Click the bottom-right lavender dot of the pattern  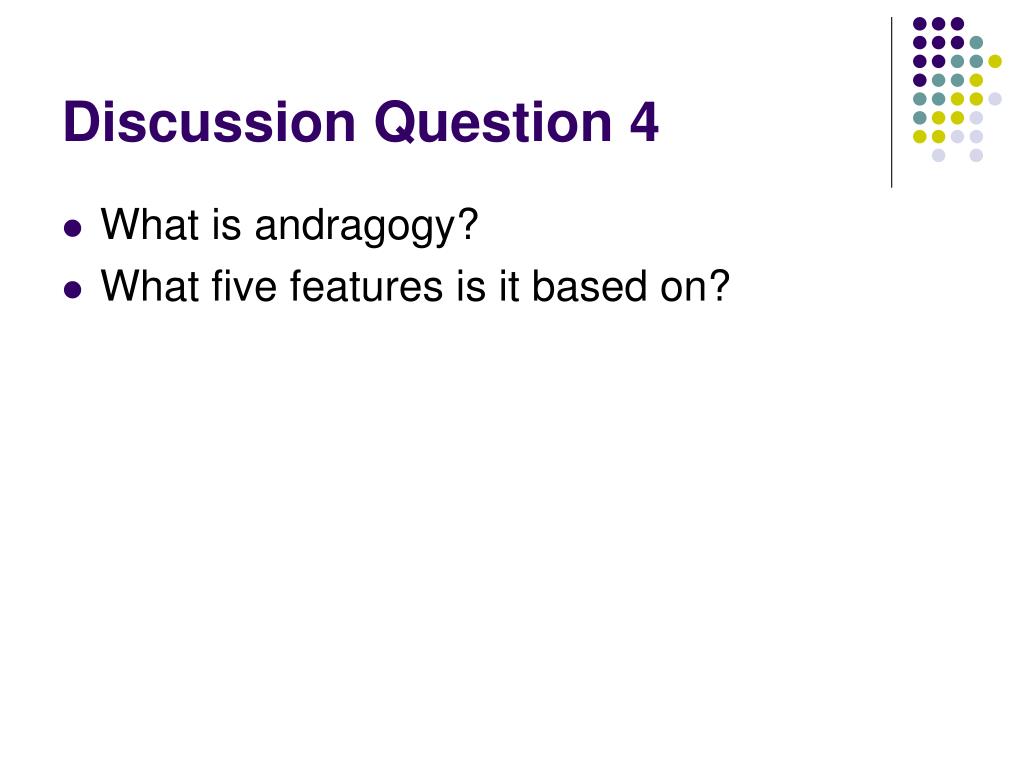[x=976, y=155]
